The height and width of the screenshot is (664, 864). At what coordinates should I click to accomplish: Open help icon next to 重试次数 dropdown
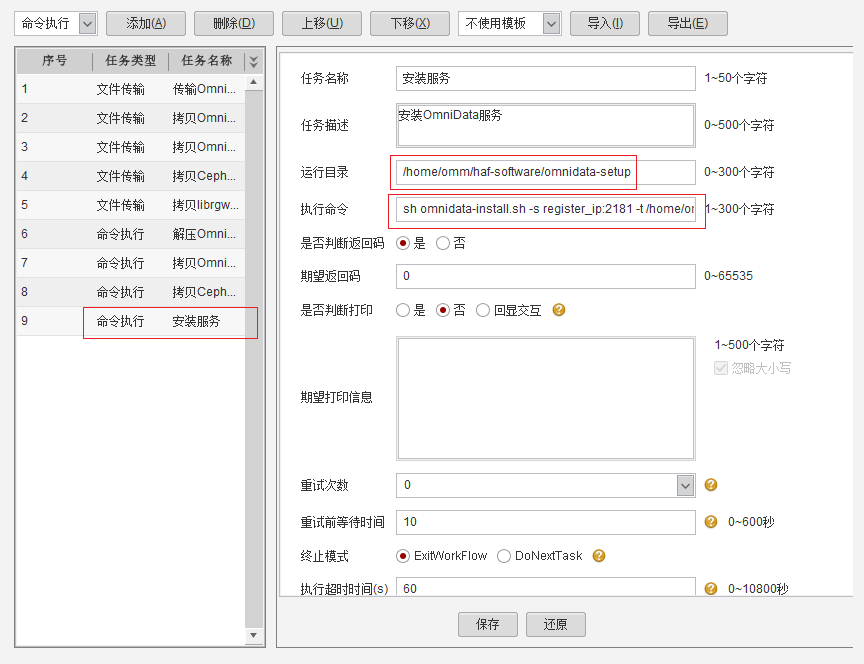coord(711,485)
